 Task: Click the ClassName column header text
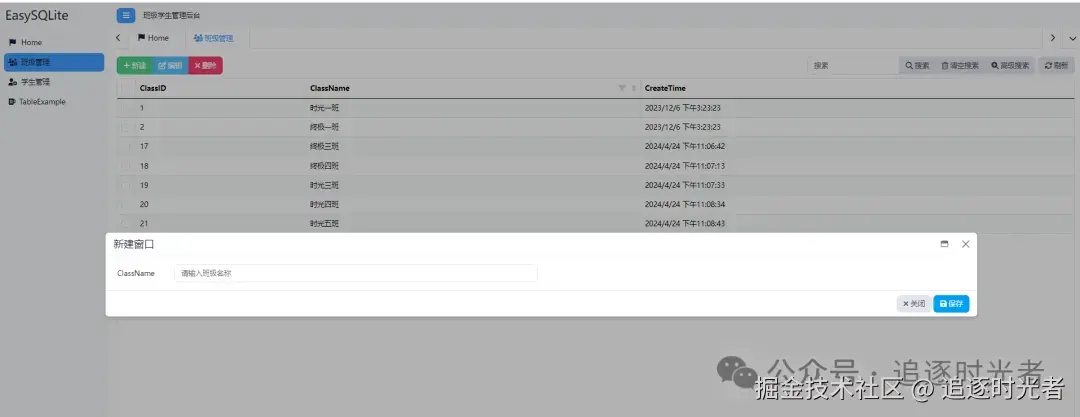tap(329, 88)
